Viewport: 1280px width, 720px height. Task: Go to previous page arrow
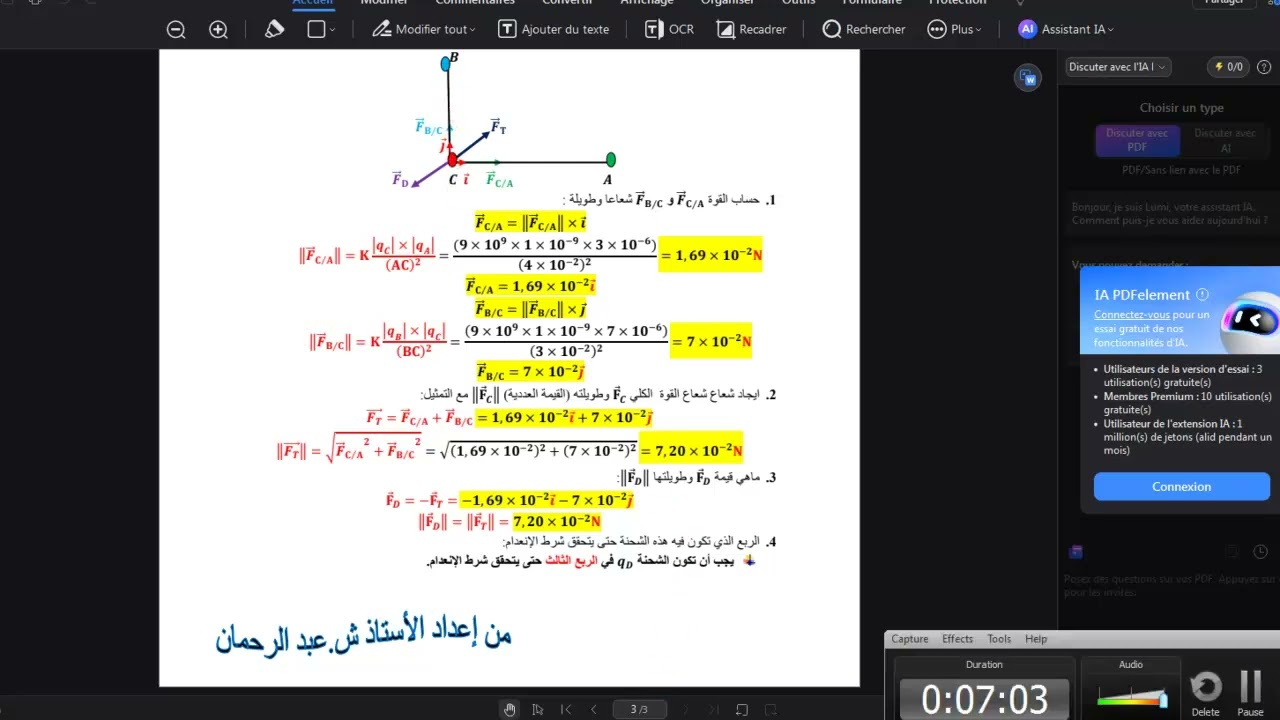[x=593, y=710]
